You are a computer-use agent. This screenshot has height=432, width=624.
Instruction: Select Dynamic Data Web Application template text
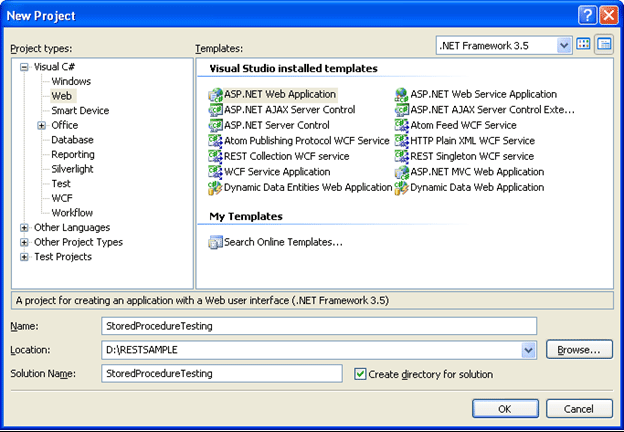pyautogui.click(x=477, y=187)
